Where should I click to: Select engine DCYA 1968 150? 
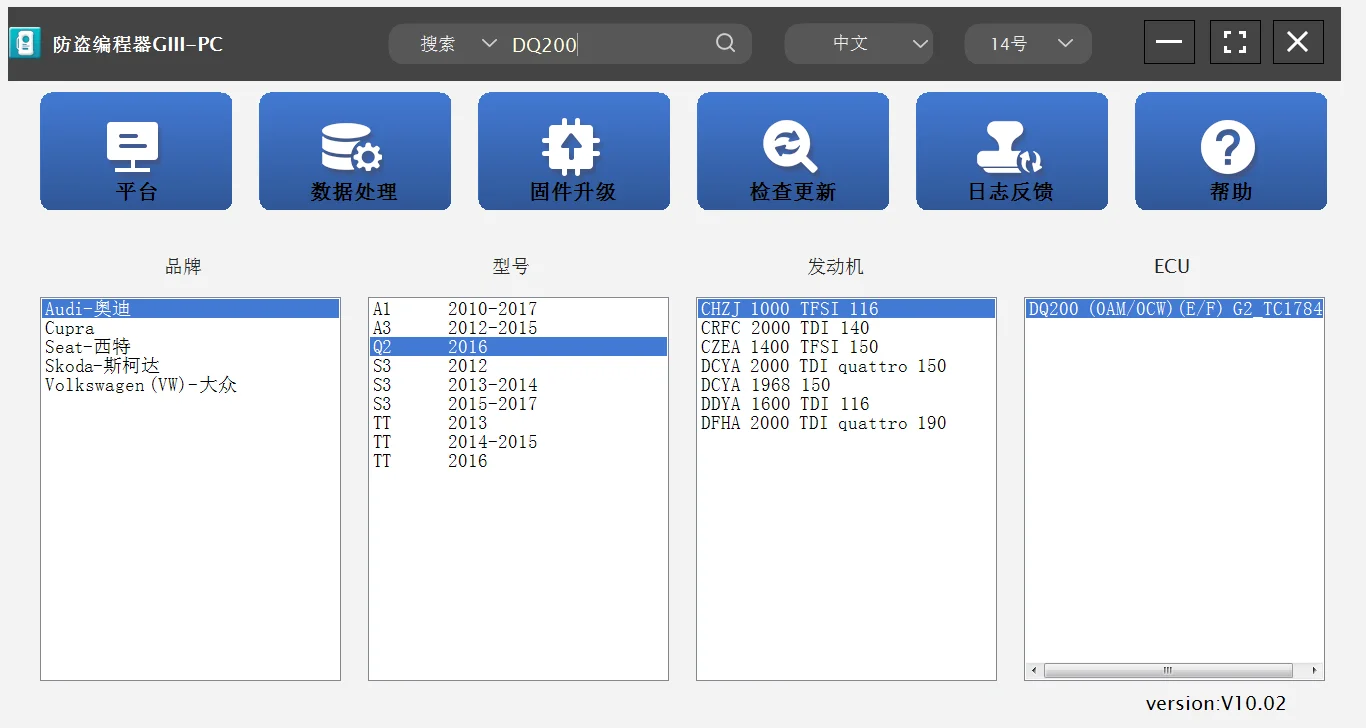[846, 385]
